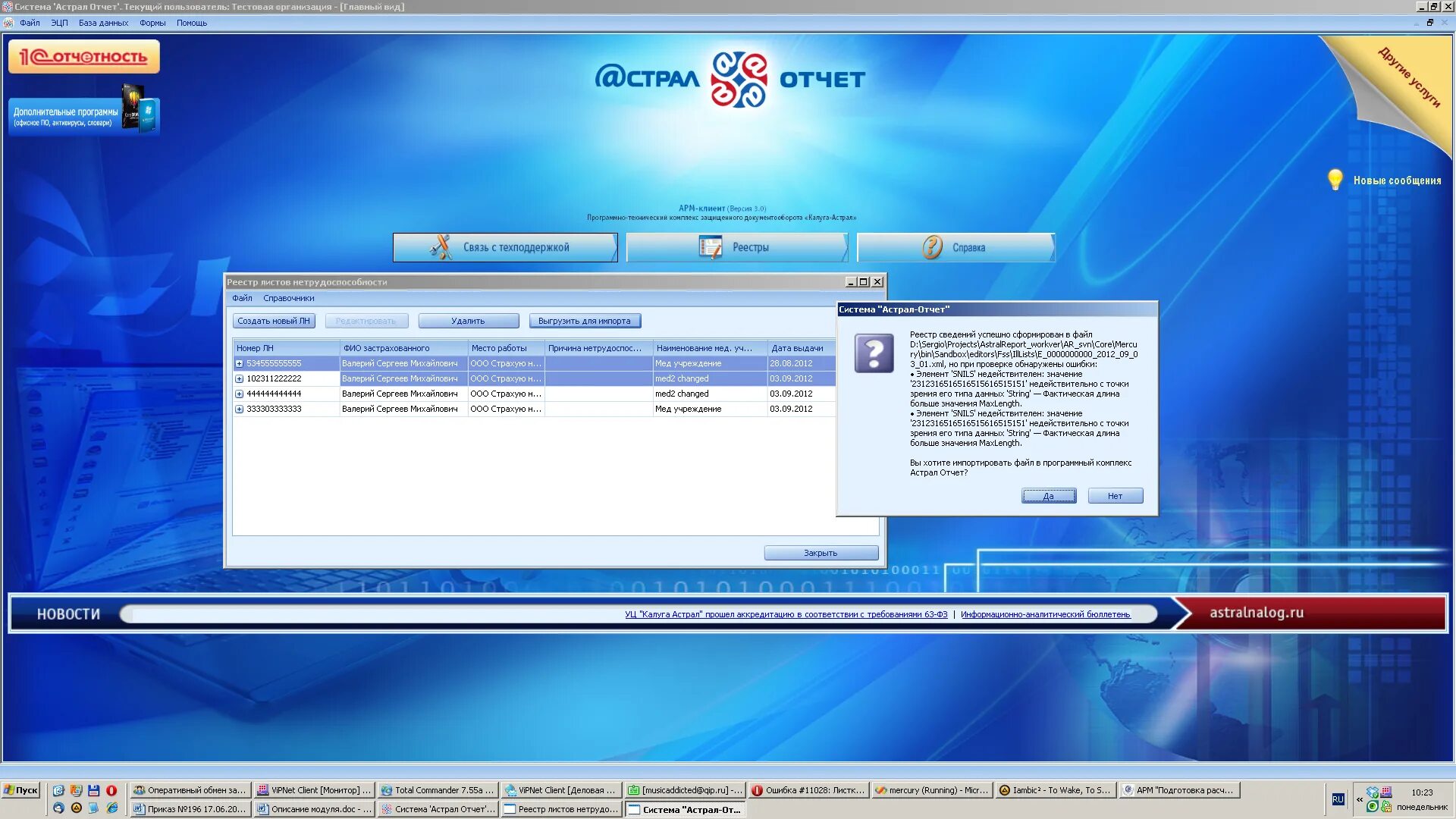Click the lightbulb Новые сообщения icon
The height and width of the screenshot is (819, 1456).
point(1335,180)
